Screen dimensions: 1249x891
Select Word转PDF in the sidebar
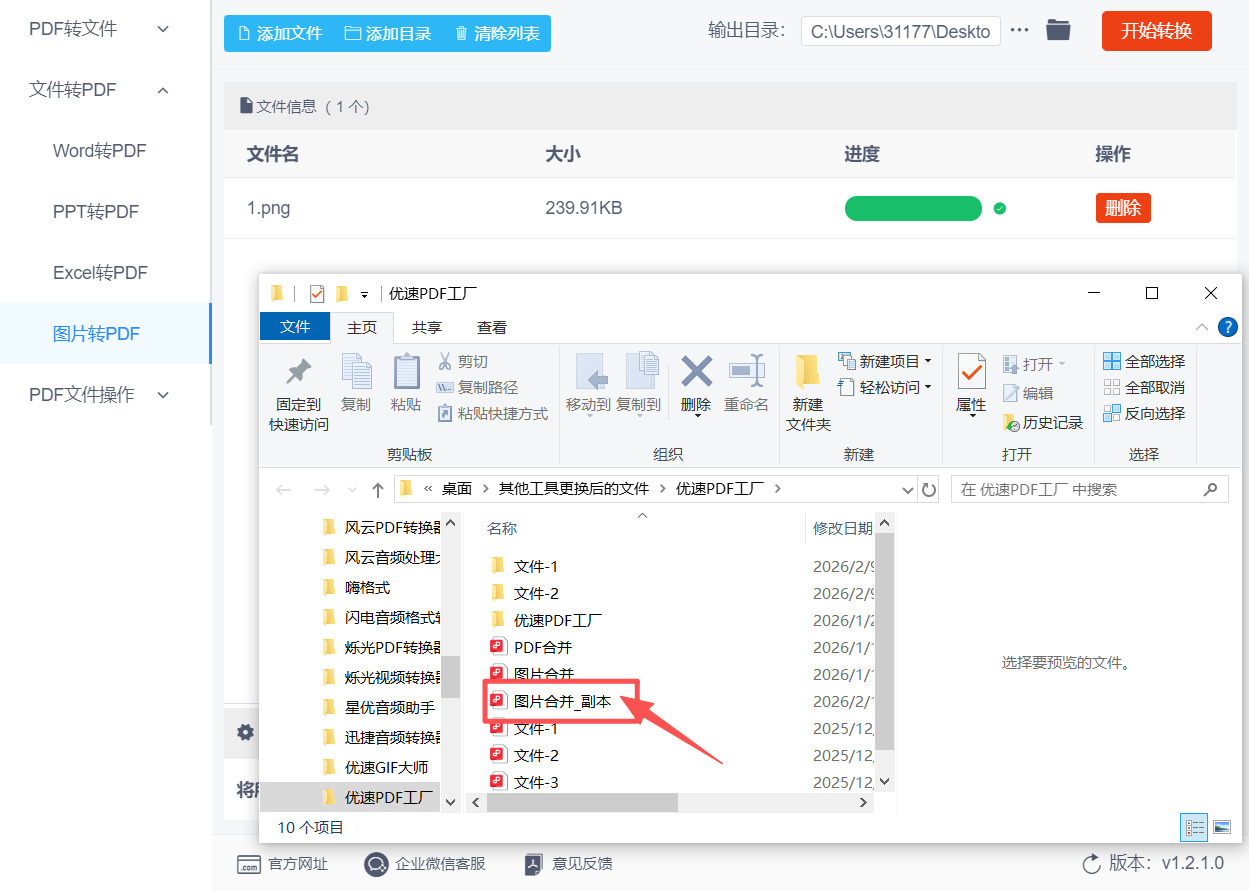coord(99,151)
